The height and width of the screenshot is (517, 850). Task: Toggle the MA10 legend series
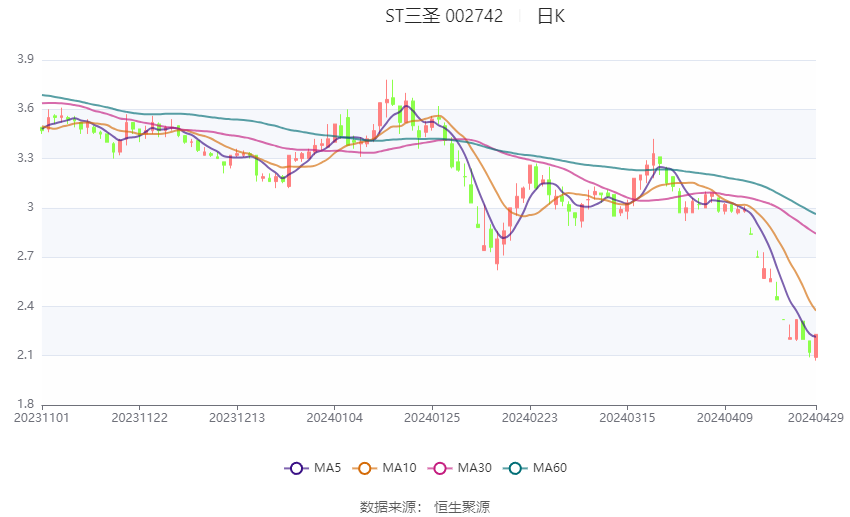coord(380,467)
